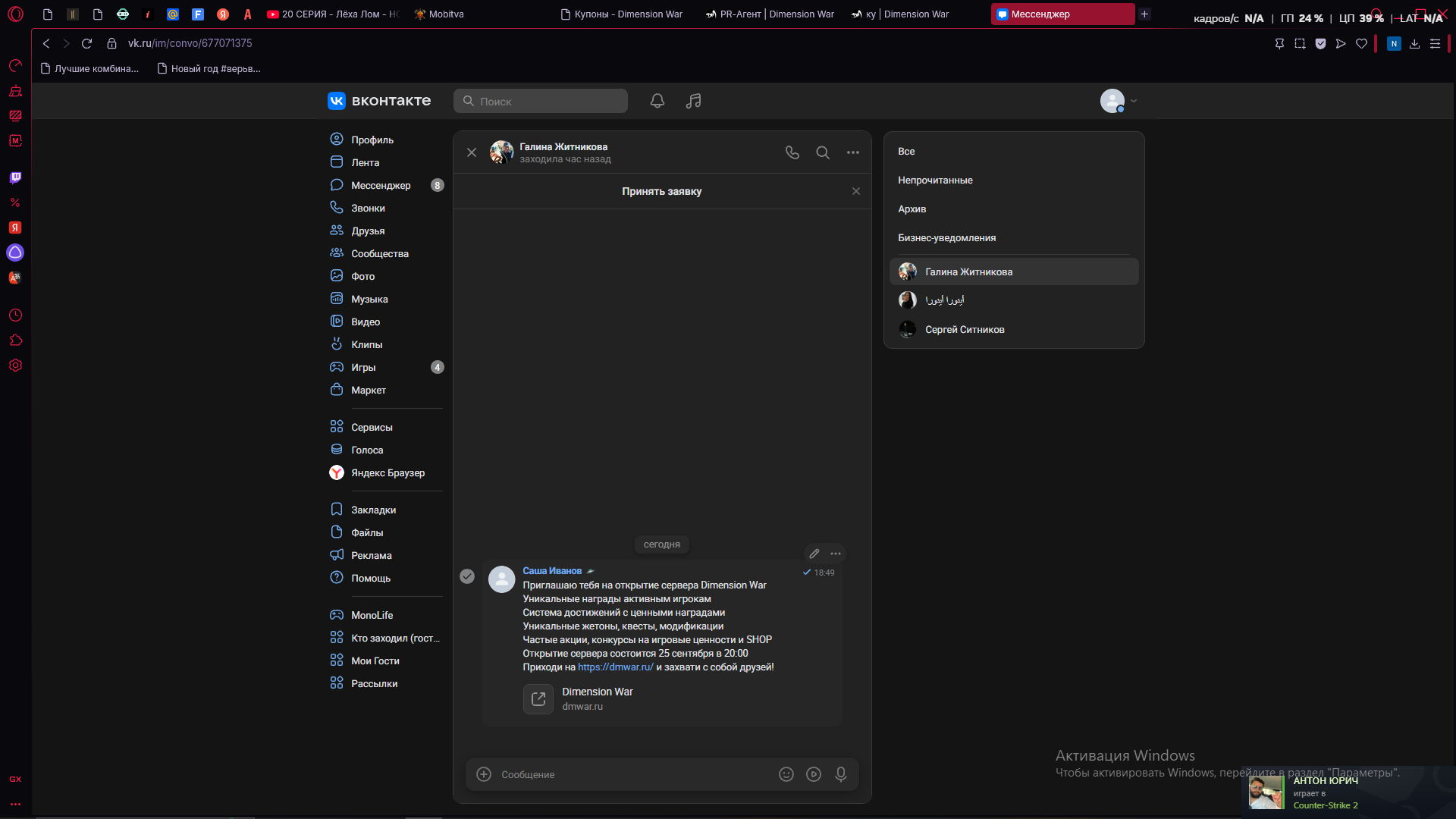The height and width of the screenshot is (819, 1456).
Task: Open chat options three-dot menu
Action: pos(853,152)
